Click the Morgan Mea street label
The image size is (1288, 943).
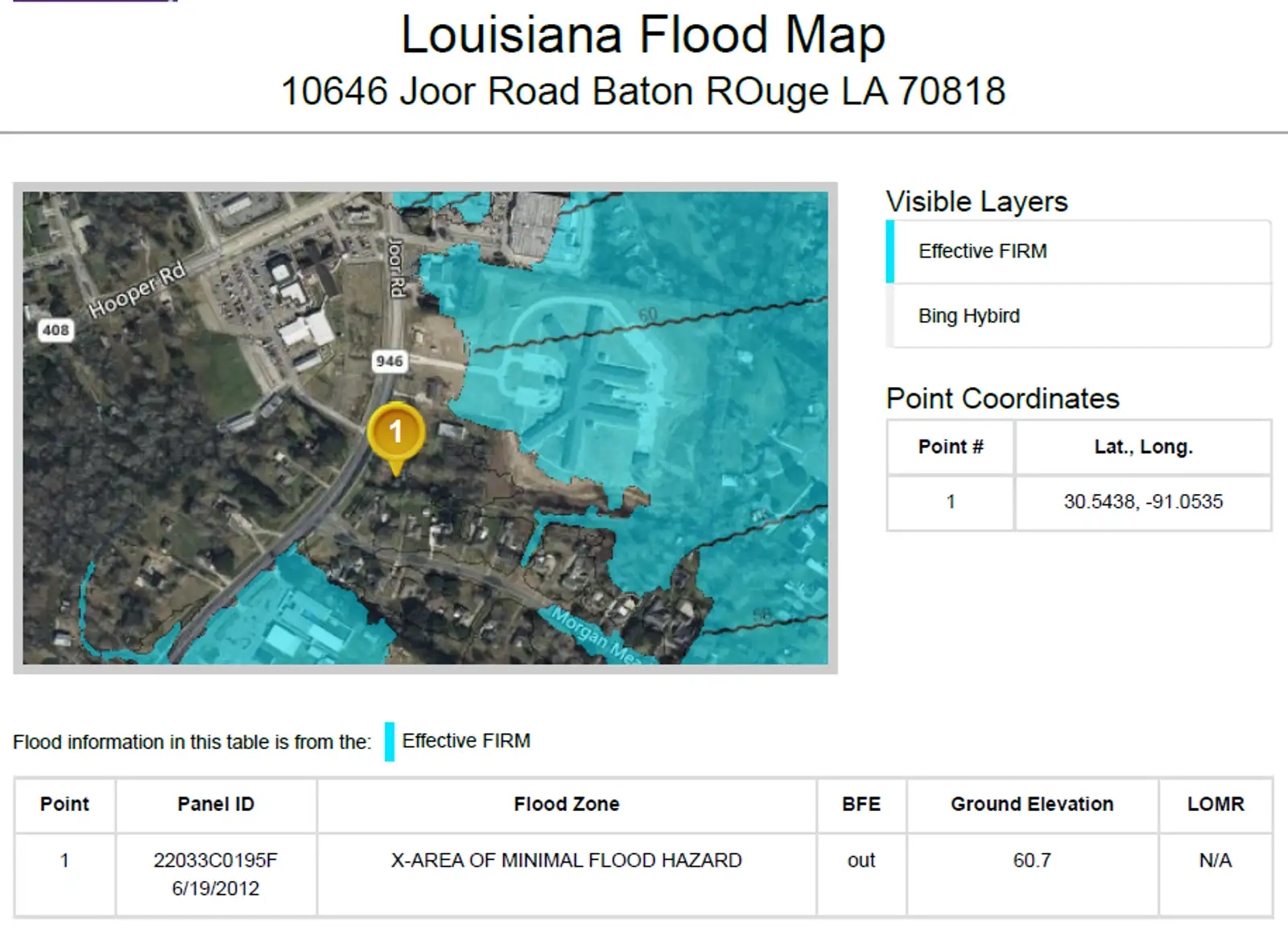pyautogui.click(x=595, y=636)
